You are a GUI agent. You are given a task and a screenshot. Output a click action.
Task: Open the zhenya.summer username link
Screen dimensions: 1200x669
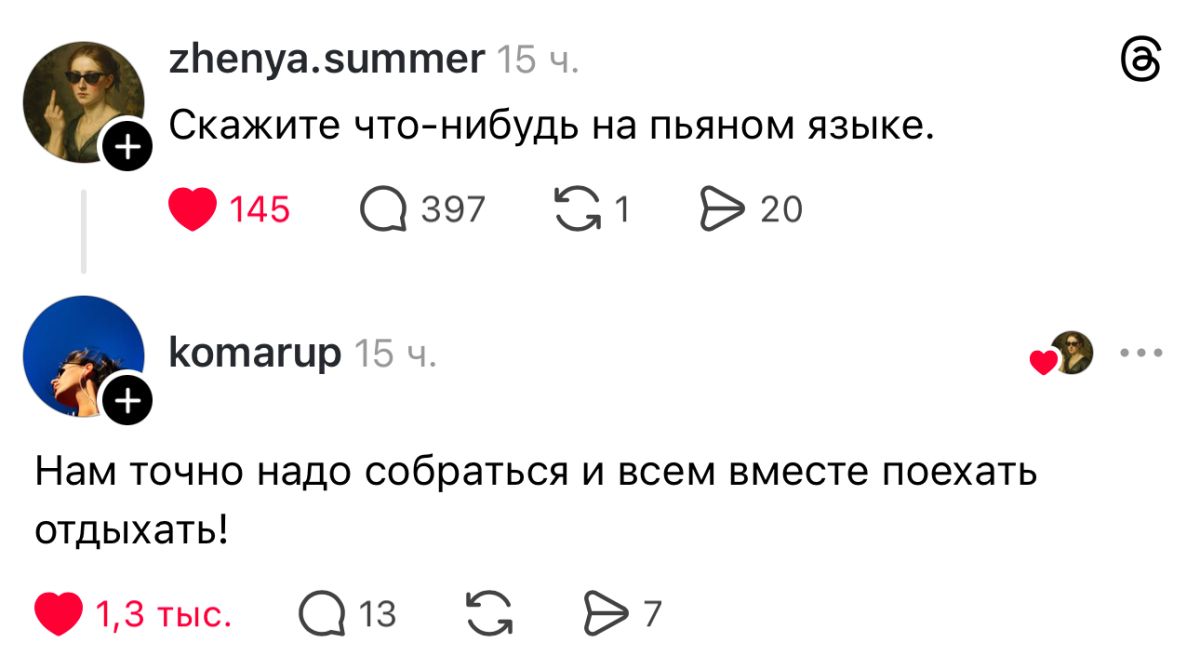point(326,60)
